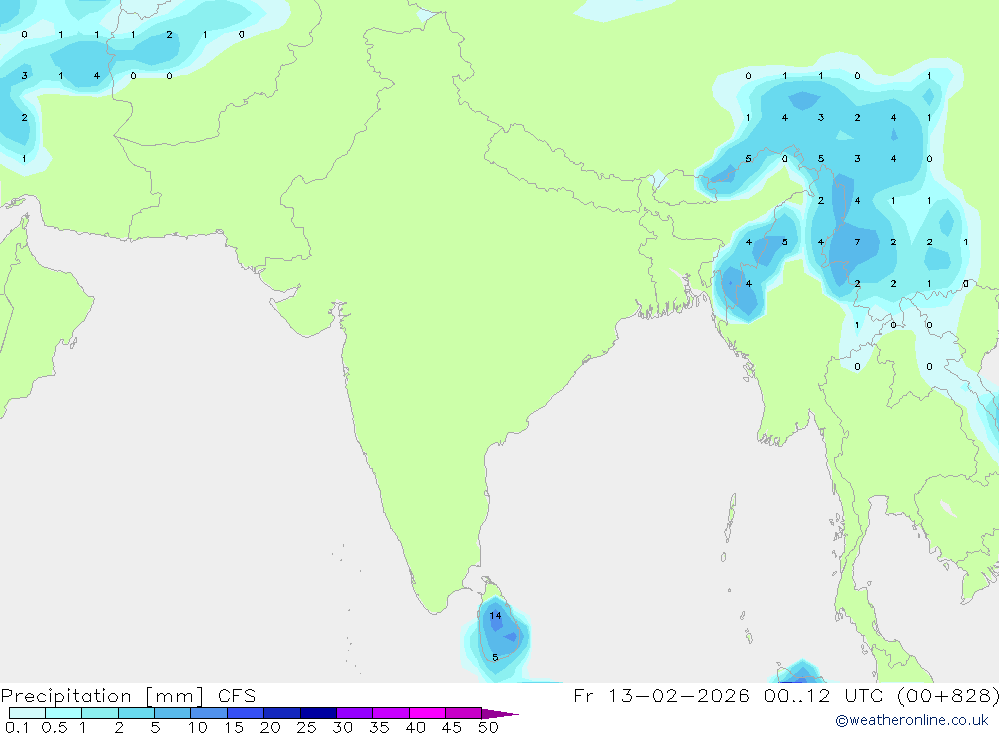Screen dimensions: 1000x733
Task: Pick the 2–5 mm legend color swatch
Action: point(136,713)
